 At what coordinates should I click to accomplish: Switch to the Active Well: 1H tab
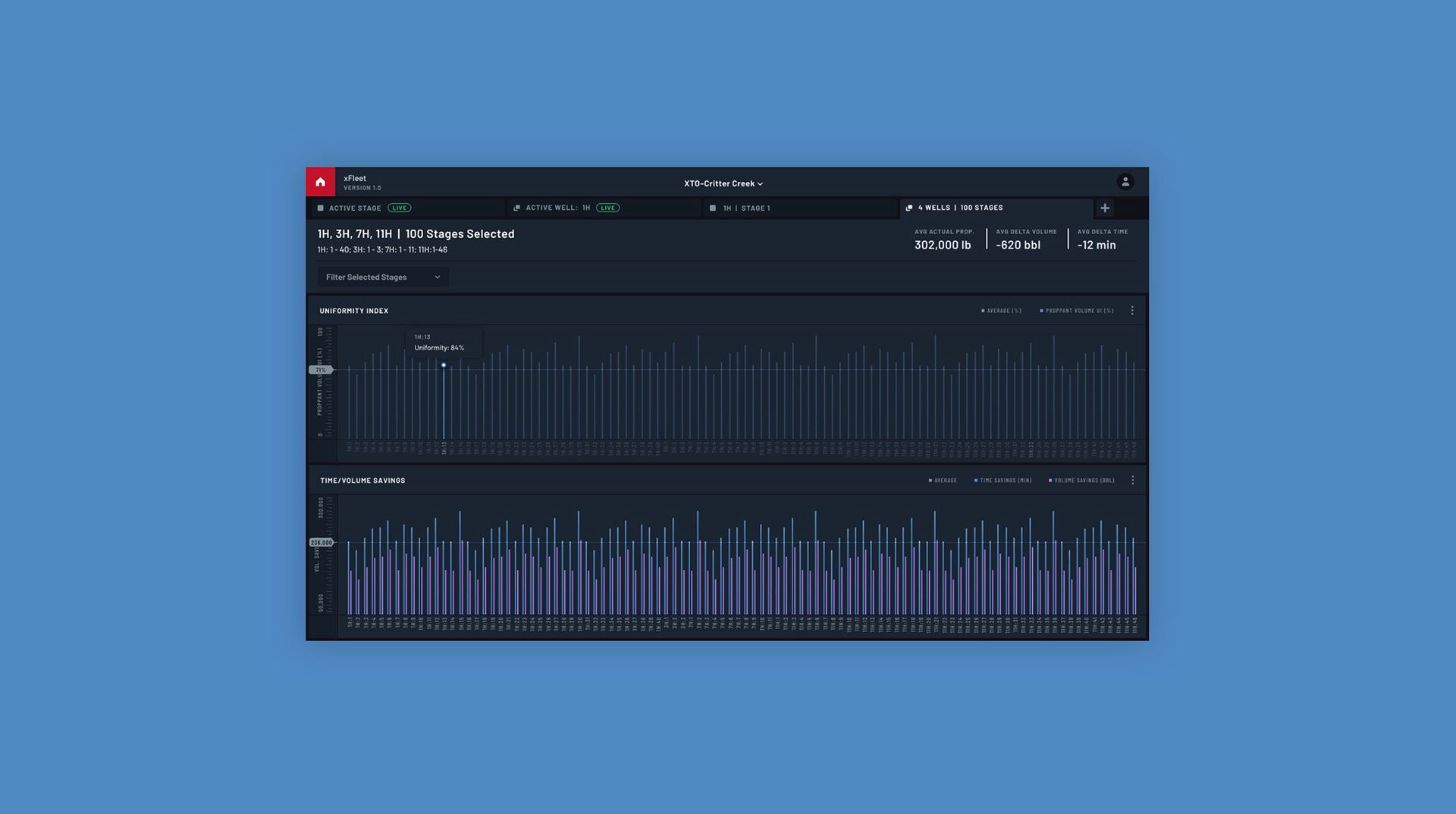(x=603, y=208)
